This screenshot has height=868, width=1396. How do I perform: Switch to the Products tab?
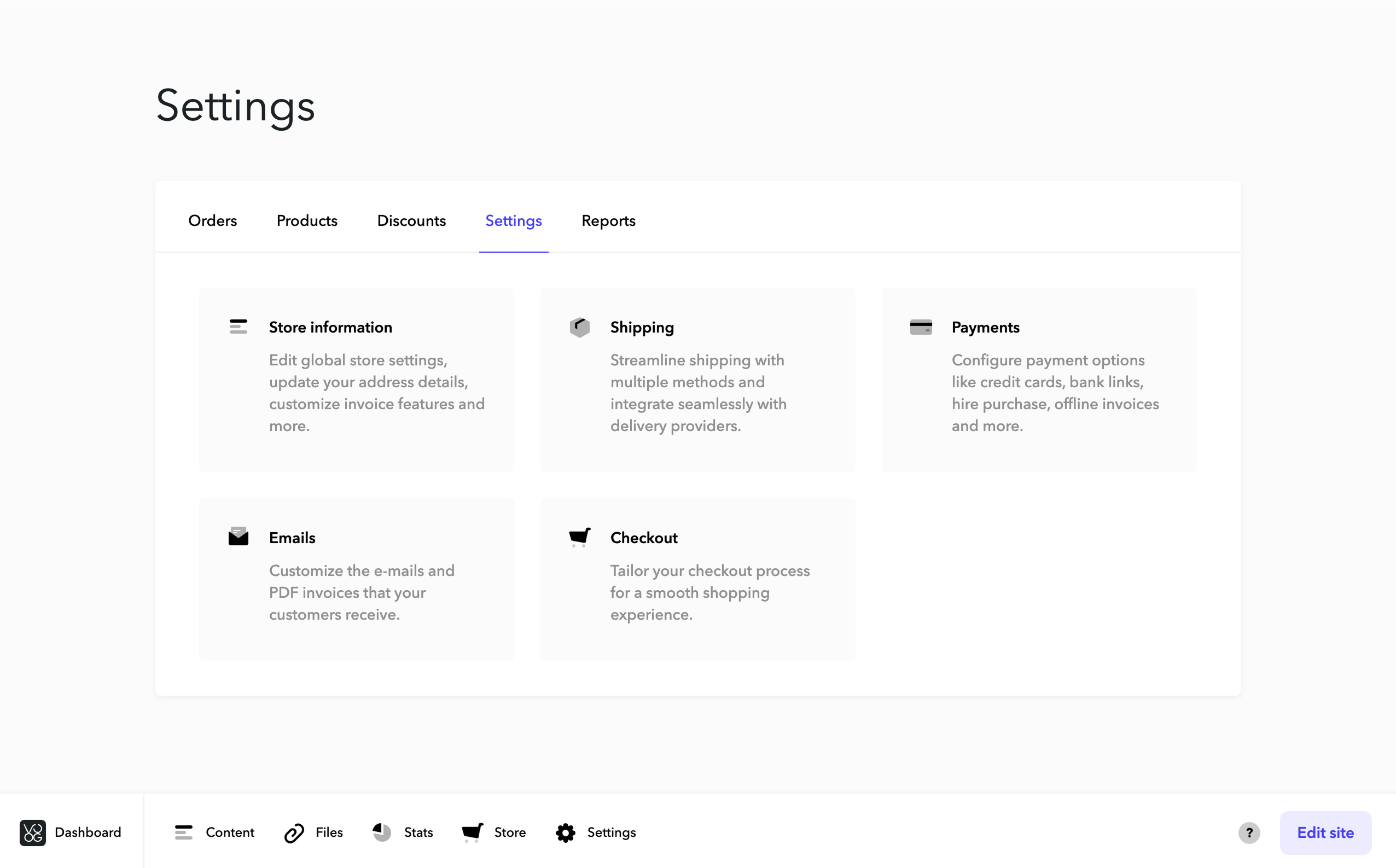tap(306, 220)
